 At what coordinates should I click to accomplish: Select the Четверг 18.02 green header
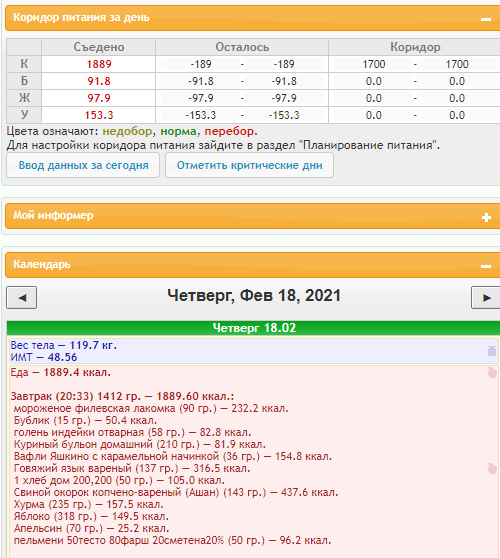(x=254, y=328)
